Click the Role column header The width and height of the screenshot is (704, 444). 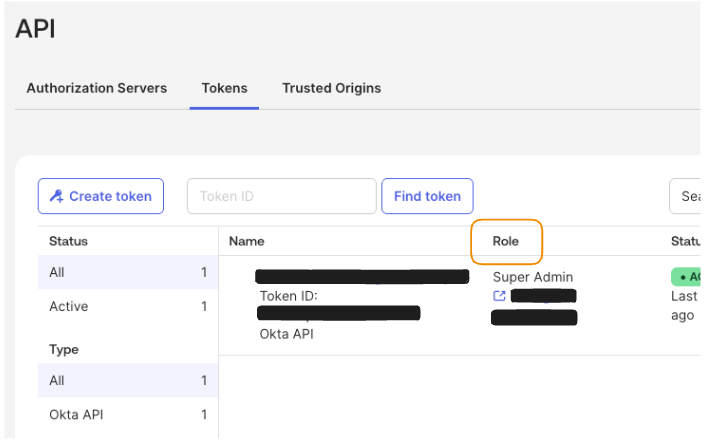506,241
